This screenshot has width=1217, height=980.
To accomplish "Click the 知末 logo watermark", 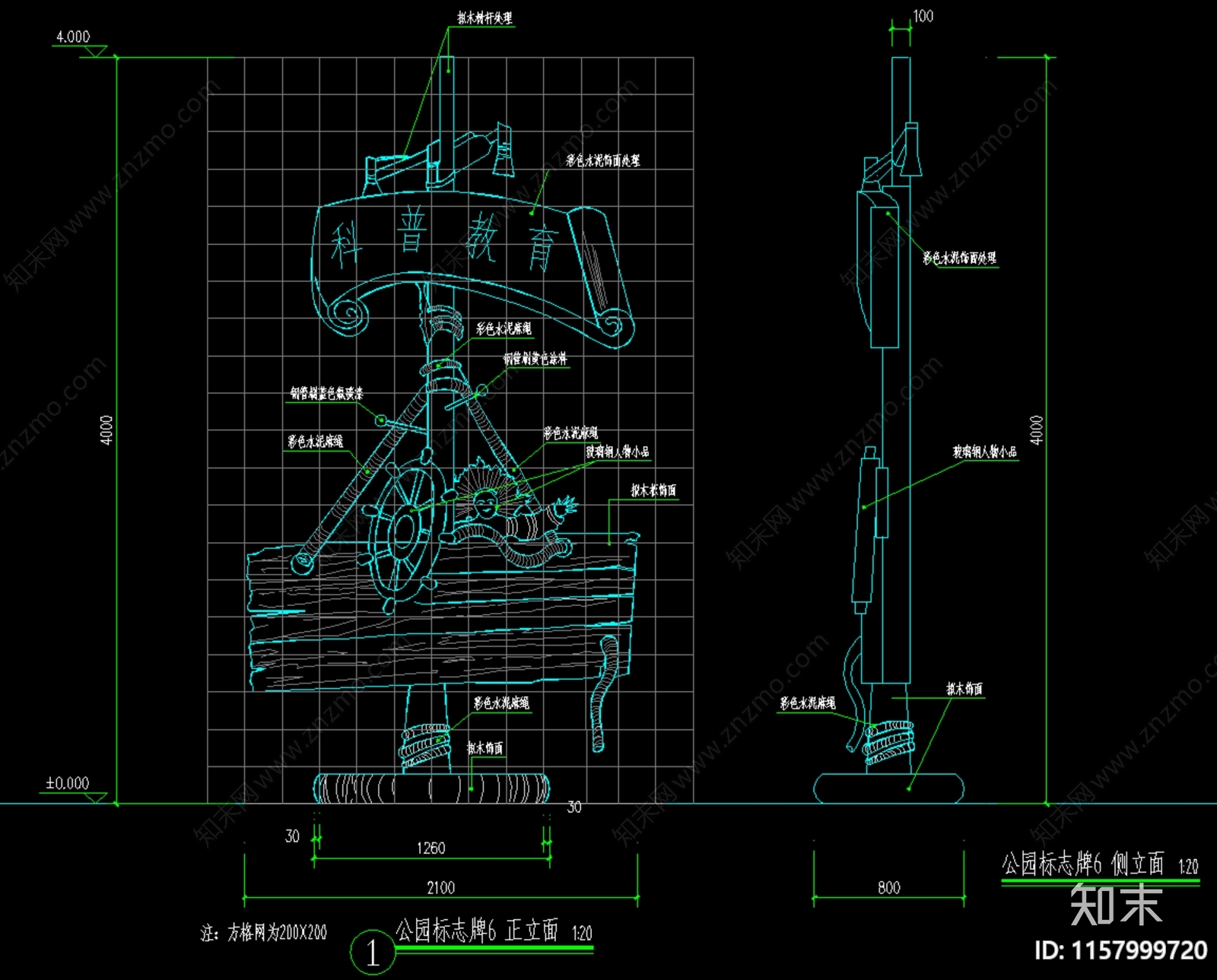I will pyautogui.click(x=1115, y=905).
